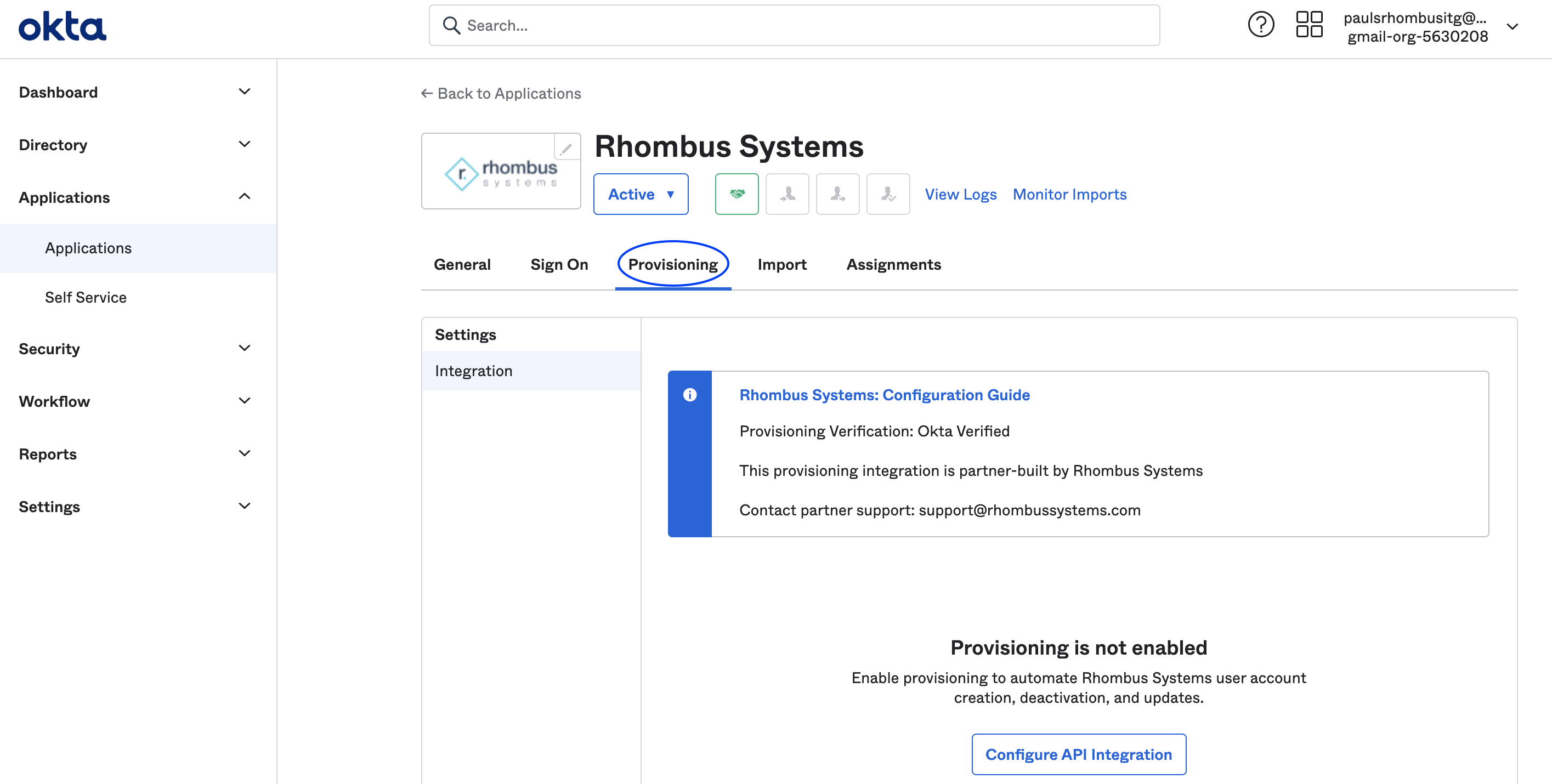Collapse the Applications menu chevron
The width and height of the screenshot is (1552, 784).
(x=244, y=197)
